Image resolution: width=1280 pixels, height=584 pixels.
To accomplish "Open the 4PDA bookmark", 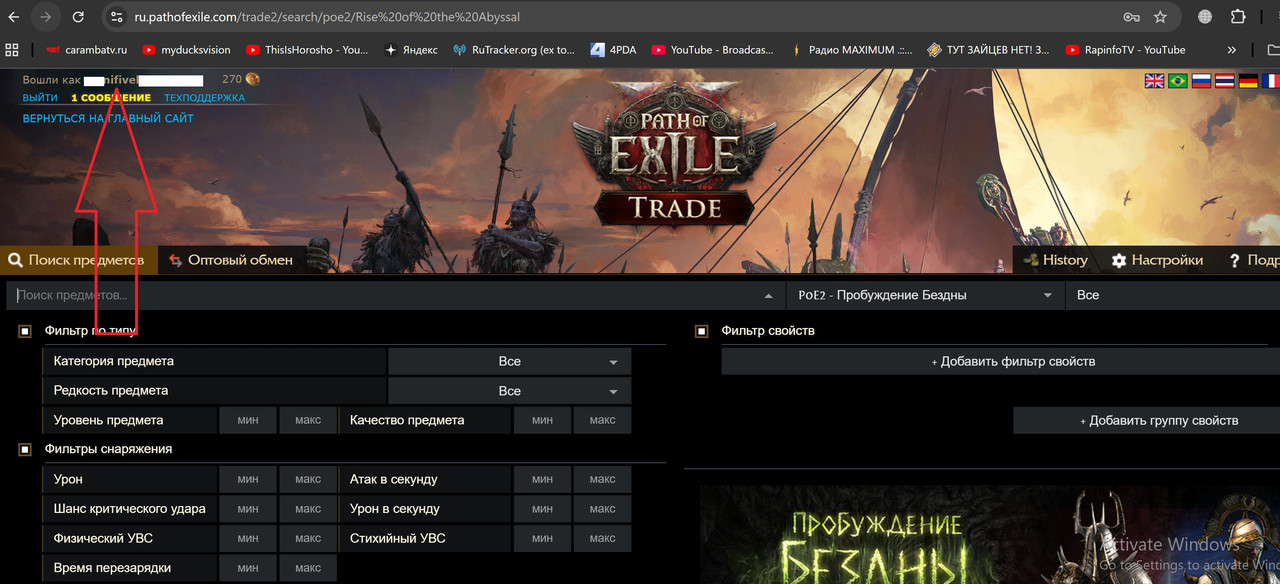I will pos(613,50).
